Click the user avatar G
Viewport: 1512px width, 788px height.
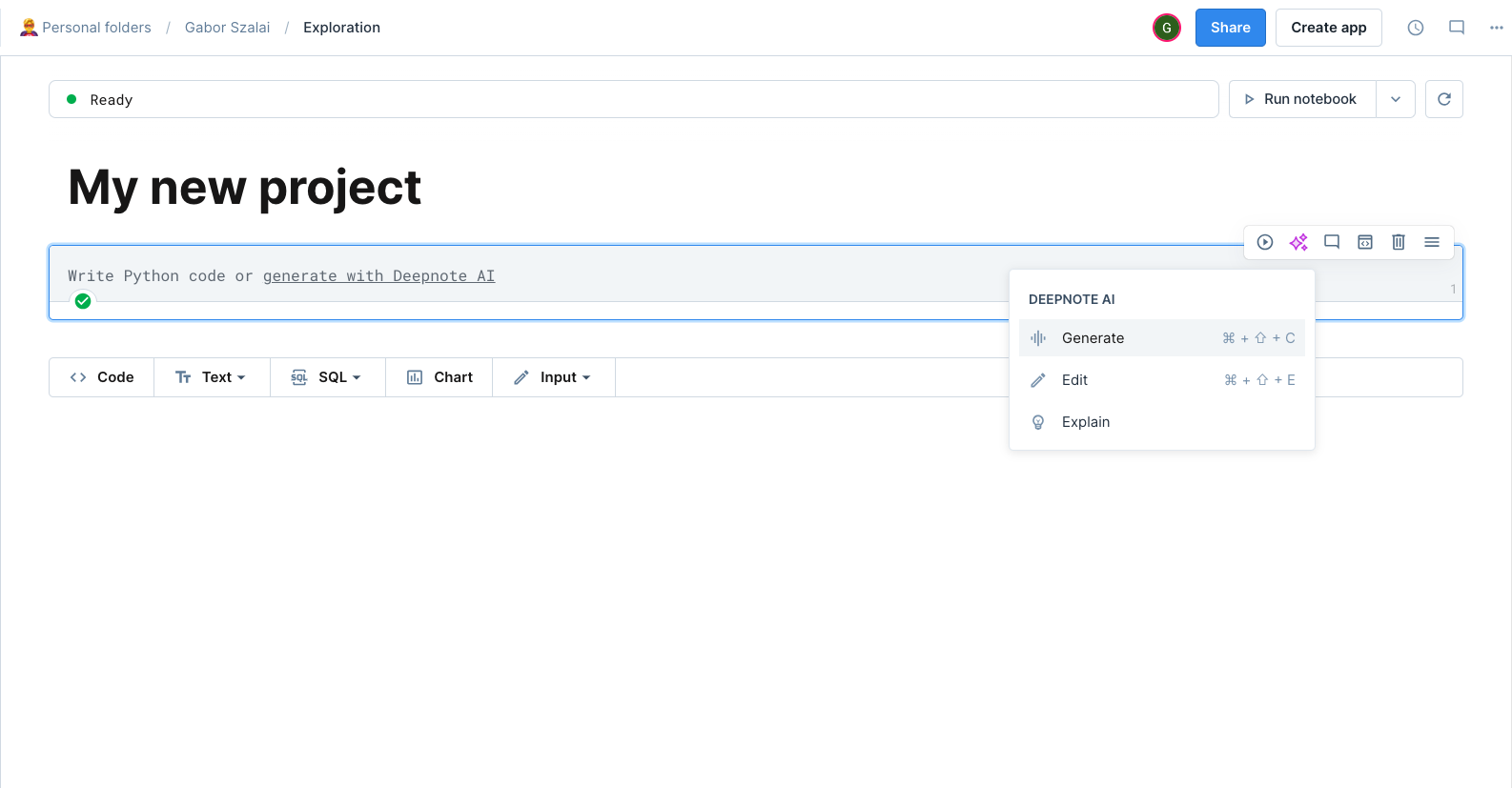pos(1167,28)
